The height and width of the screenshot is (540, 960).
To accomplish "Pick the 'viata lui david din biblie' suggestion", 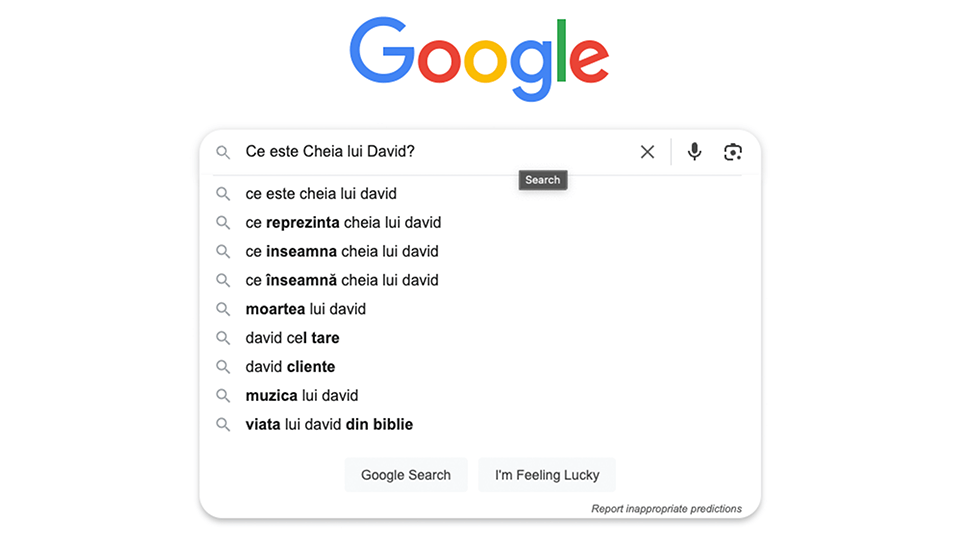I will pos(329,425).
